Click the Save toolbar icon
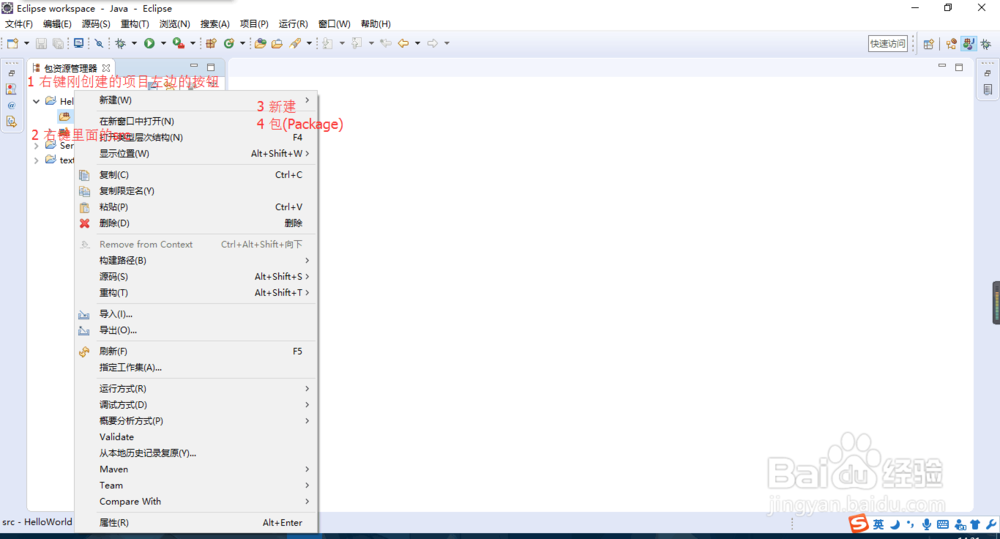 point(41,43)
